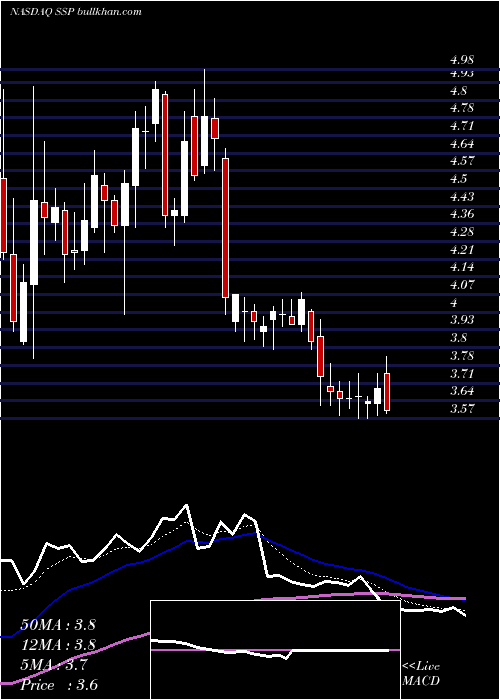The width and height of the screenshot is (500, 700).
Task: Select the Price : 3.6 legend text
Action: 59,685
